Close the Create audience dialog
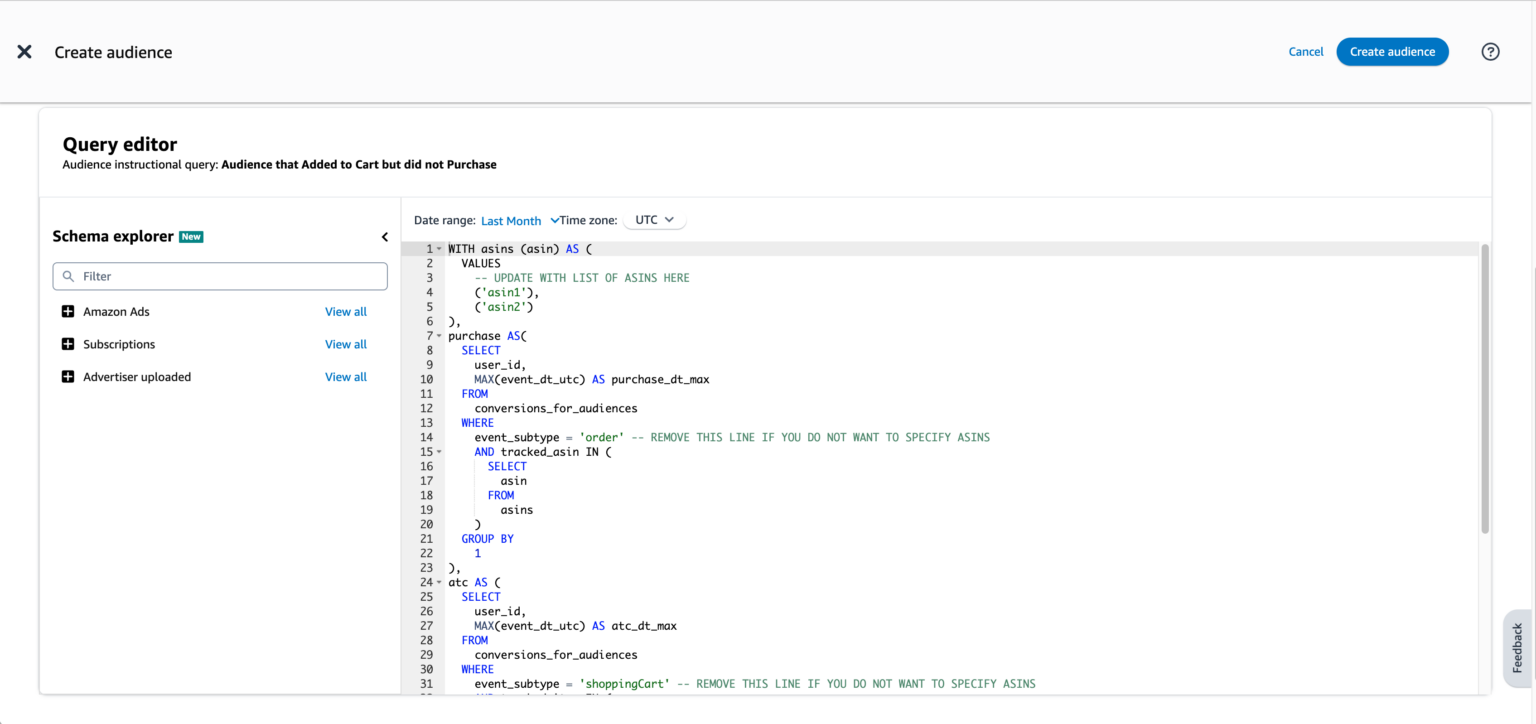Viewport: 1536px width, 724px height. coord(24,52)
